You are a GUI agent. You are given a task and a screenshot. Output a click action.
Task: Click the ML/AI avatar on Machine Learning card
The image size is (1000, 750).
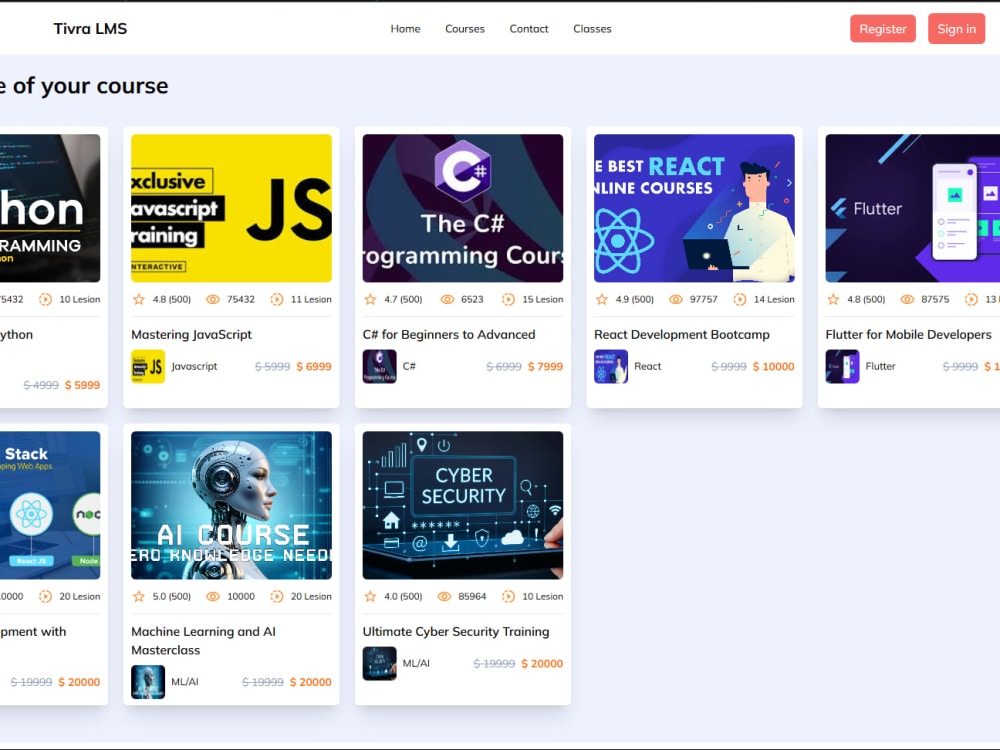pyautogui.click(x=148, y=682)
